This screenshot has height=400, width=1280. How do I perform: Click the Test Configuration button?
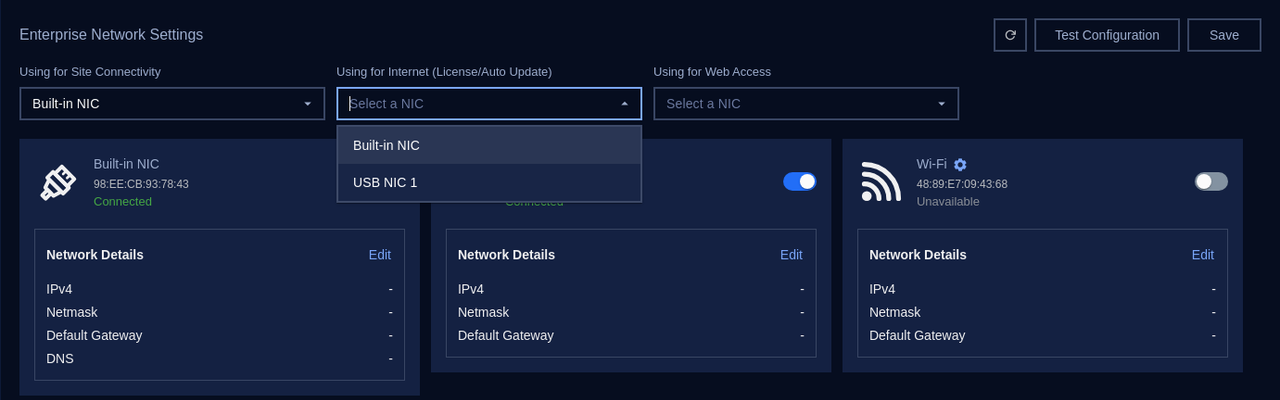pyautogui.click(x=1107, y=35)
